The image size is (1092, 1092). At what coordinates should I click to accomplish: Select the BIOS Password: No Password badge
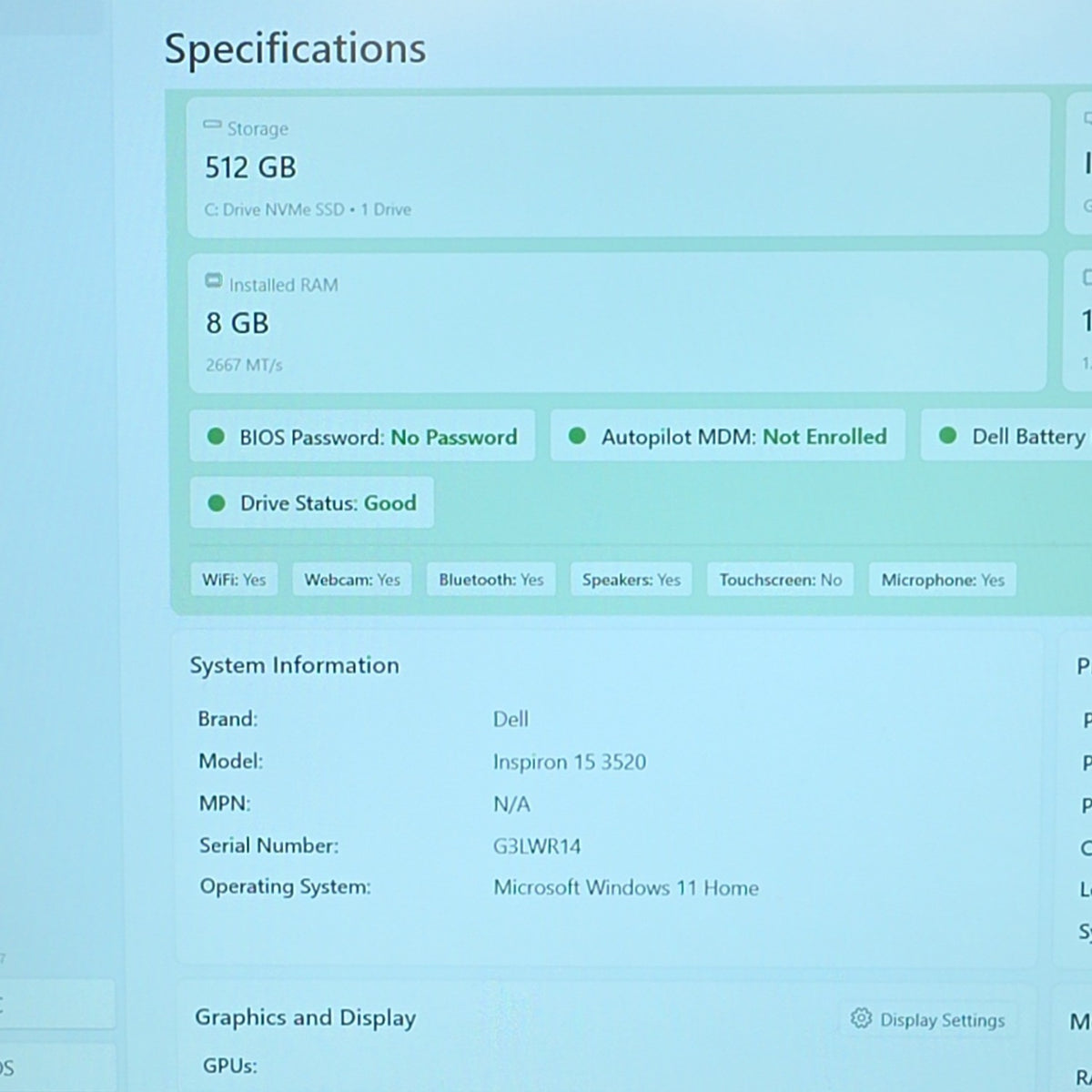pyautogui.click(x=363, y=437)
